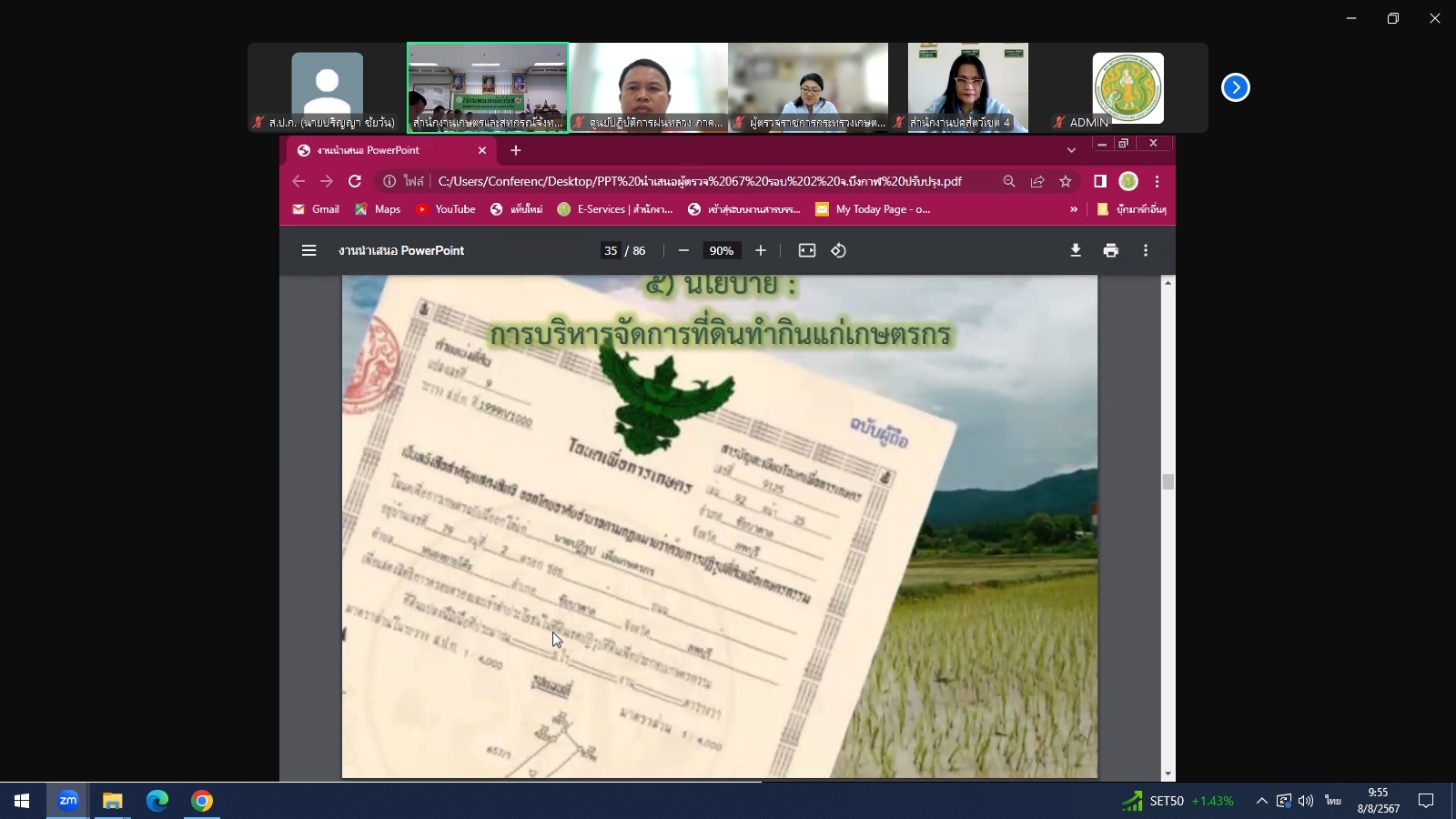The width and height of the screenshot is (1456, 819).
Task: Show next Zoom participants with blue arrow
Action: click(x=1236, y=87)
